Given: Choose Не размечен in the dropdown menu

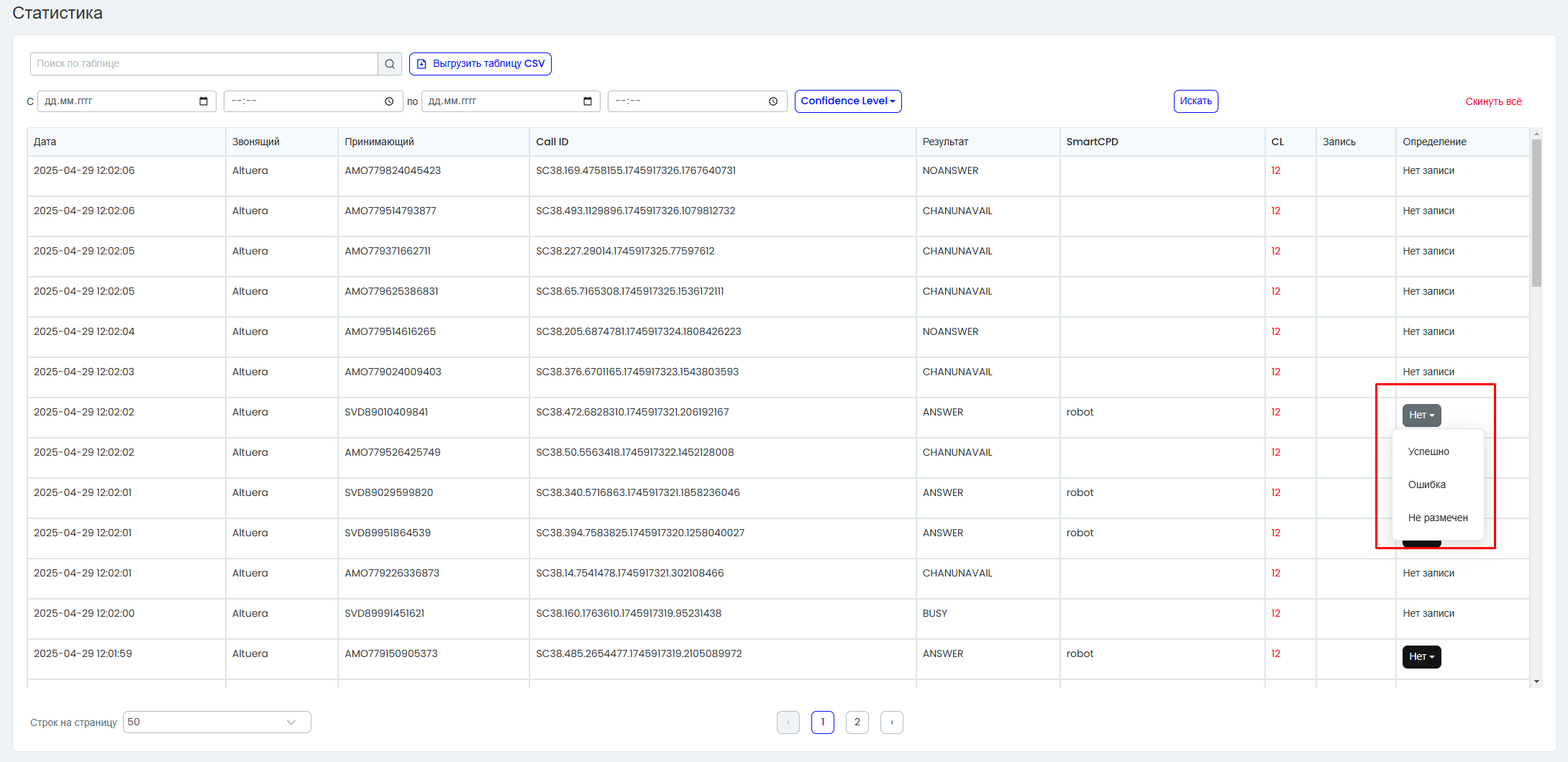Looking at the screenshot, I should coord(1438,518).
